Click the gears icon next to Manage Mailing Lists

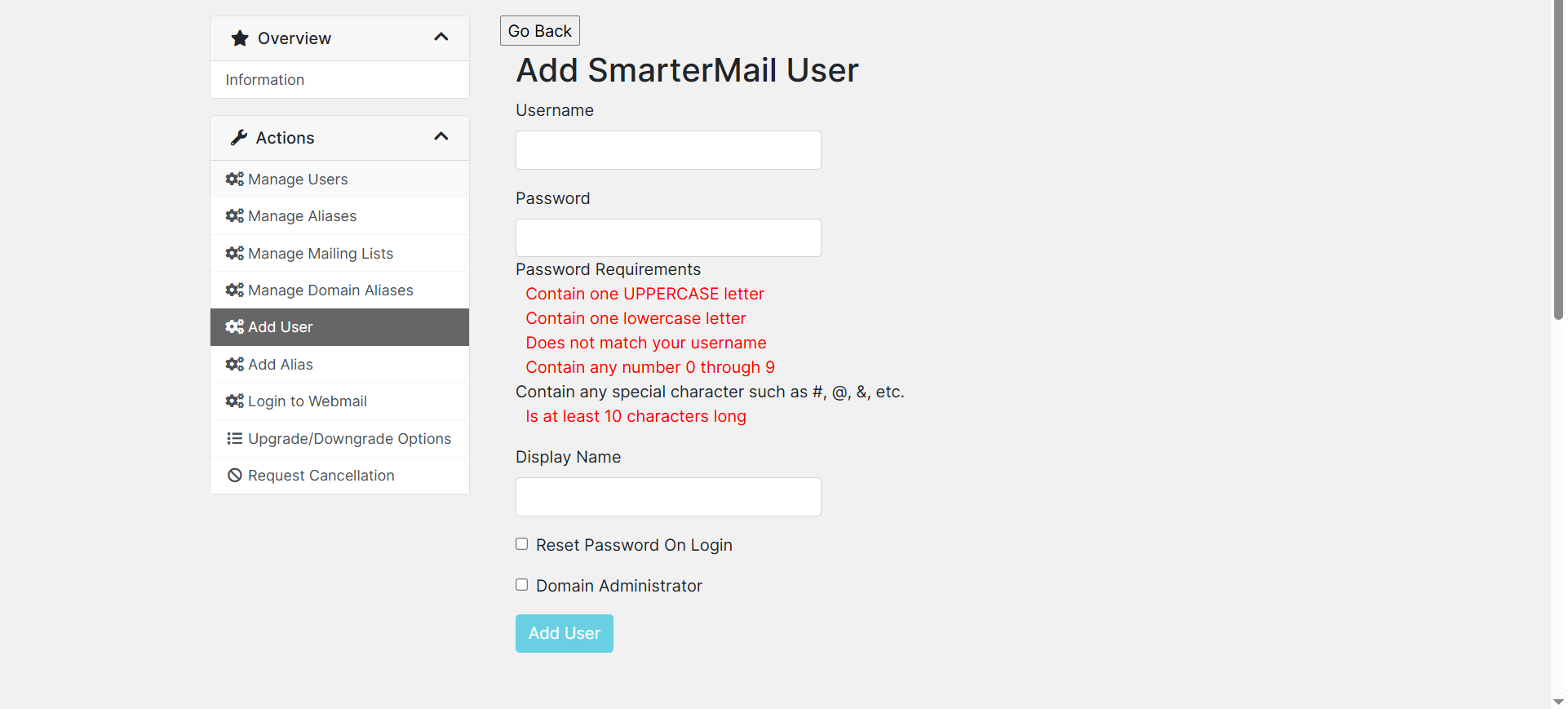(x=235, y=253)
